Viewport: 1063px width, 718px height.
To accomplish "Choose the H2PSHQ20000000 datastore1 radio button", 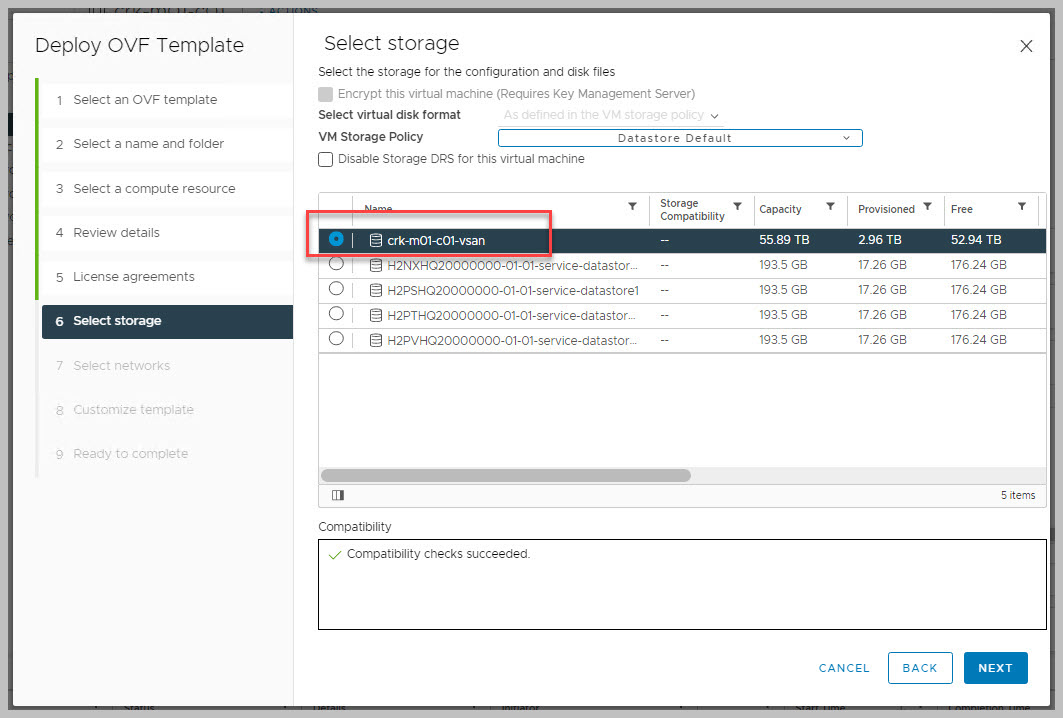I will coord(336,289).
